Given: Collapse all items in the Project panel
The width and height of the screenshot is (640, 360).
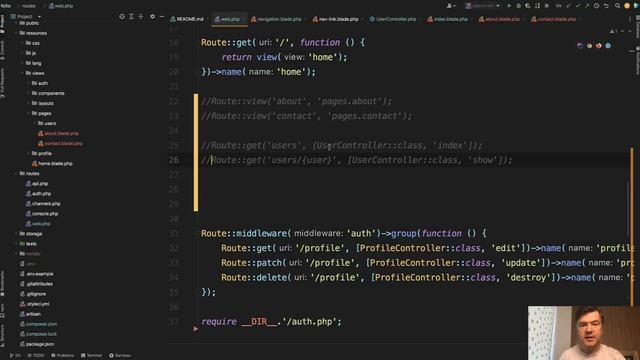Looking at the screenshot, I should coord(140,16).
